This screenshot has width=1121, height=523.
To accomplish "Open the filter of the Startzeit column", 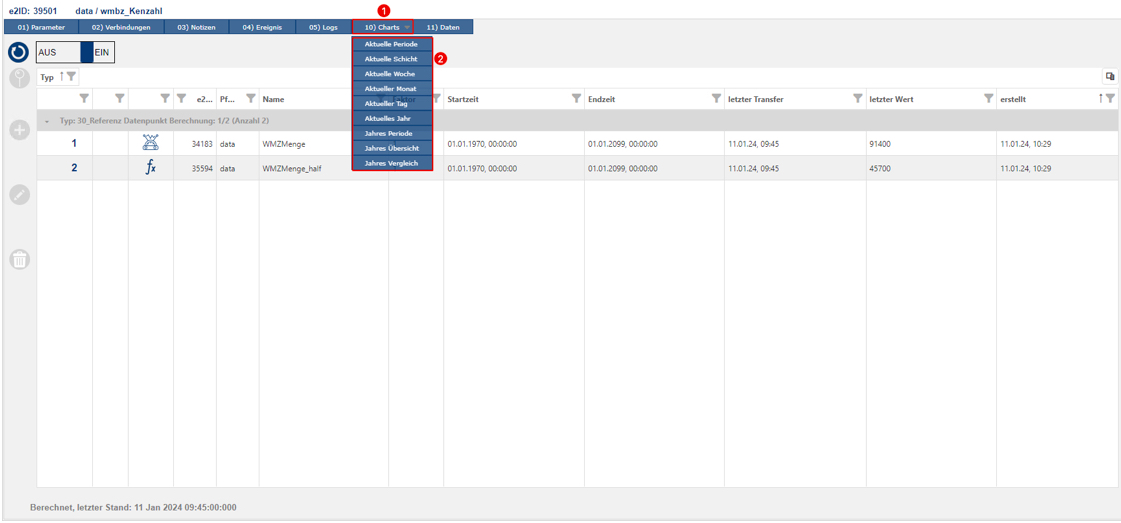I will pyautogui.click(x=576, y=99).
